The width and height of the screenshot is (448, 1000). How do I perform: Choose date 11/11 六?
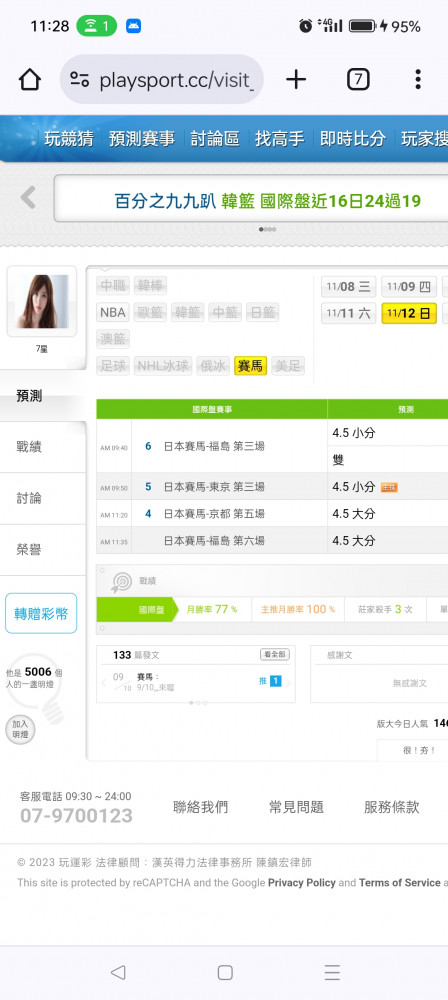pyautogui.click(x=348, y=313)
